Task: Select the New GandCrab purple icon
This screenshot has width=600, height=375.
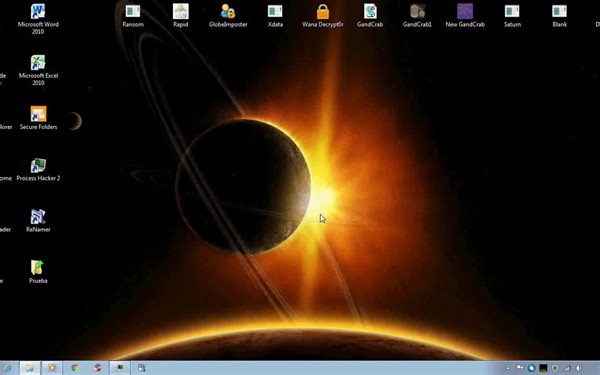Action: [x=465, y=16]
